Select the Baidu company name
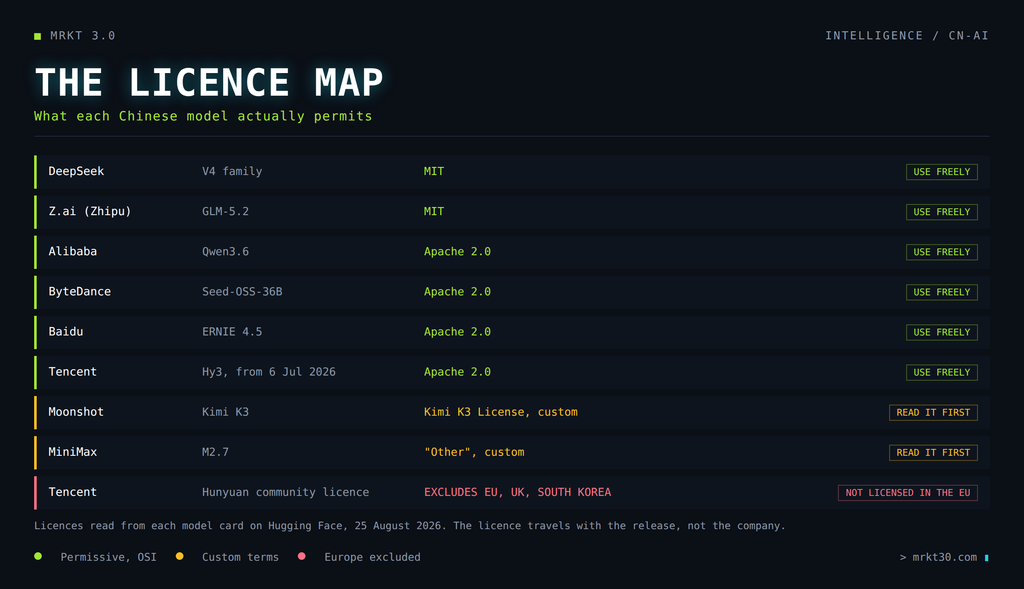This screenshot has width=1024, height=589. (65, 332)
